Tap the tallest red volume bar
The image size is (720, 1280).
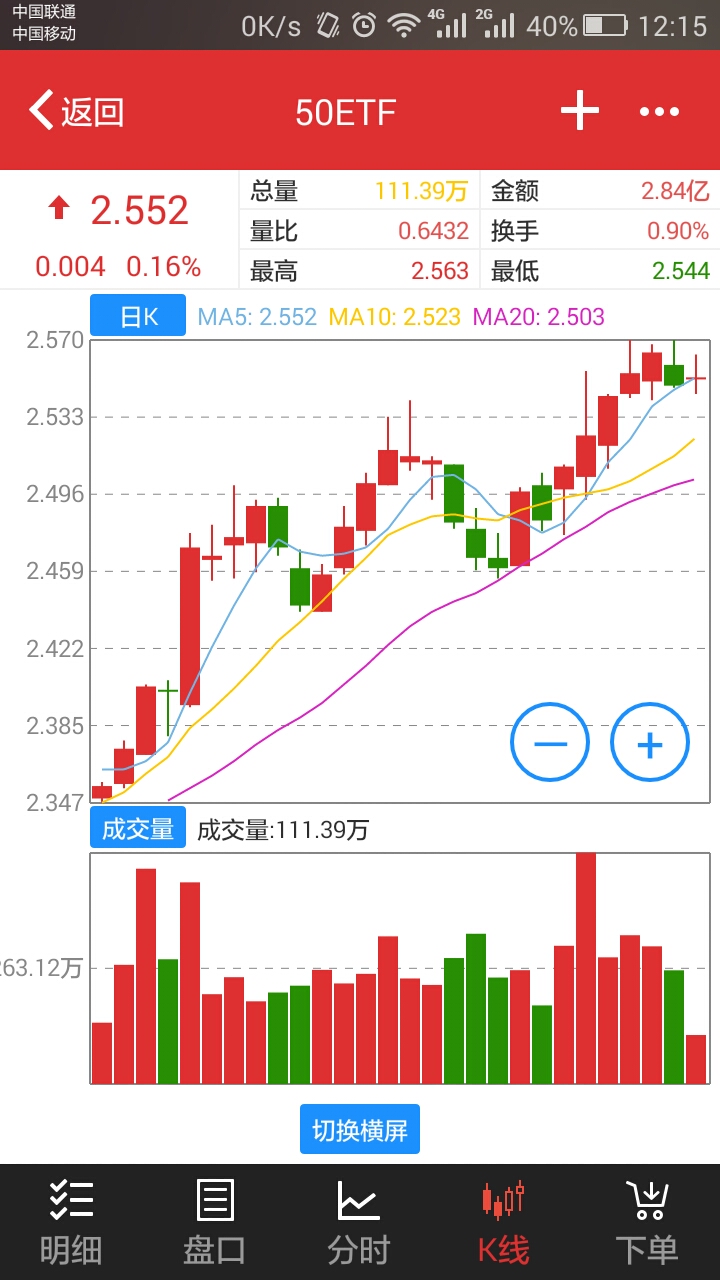tap(586, 966)
